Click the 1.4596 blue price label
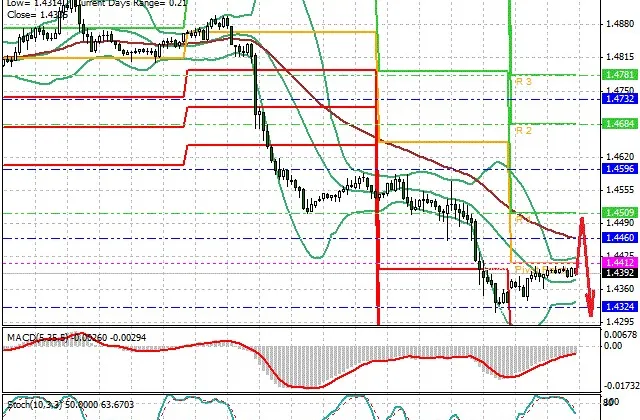Image resolution: width=640 pixels, height=420 pixels. pyautogui.click(x=620, y=169)
